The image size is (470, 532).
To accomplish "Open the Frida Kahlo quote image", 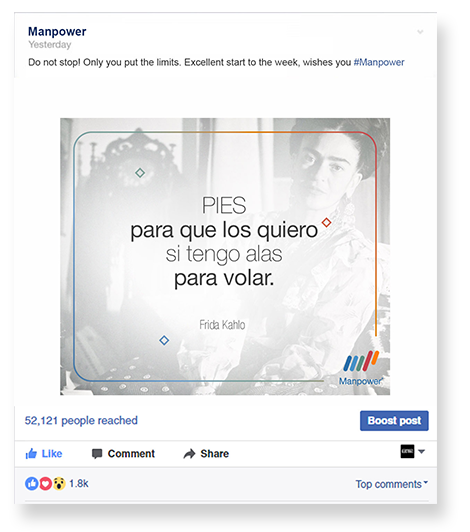I will [x=225, y=256].
